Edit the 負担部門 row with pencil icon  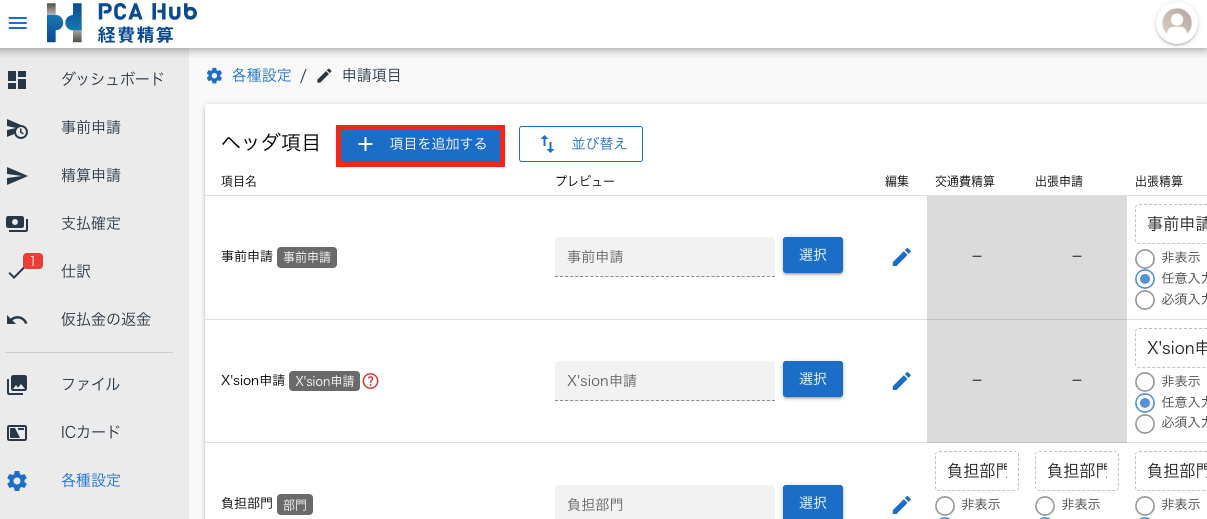pyautogui.click(x=901, y=503)
